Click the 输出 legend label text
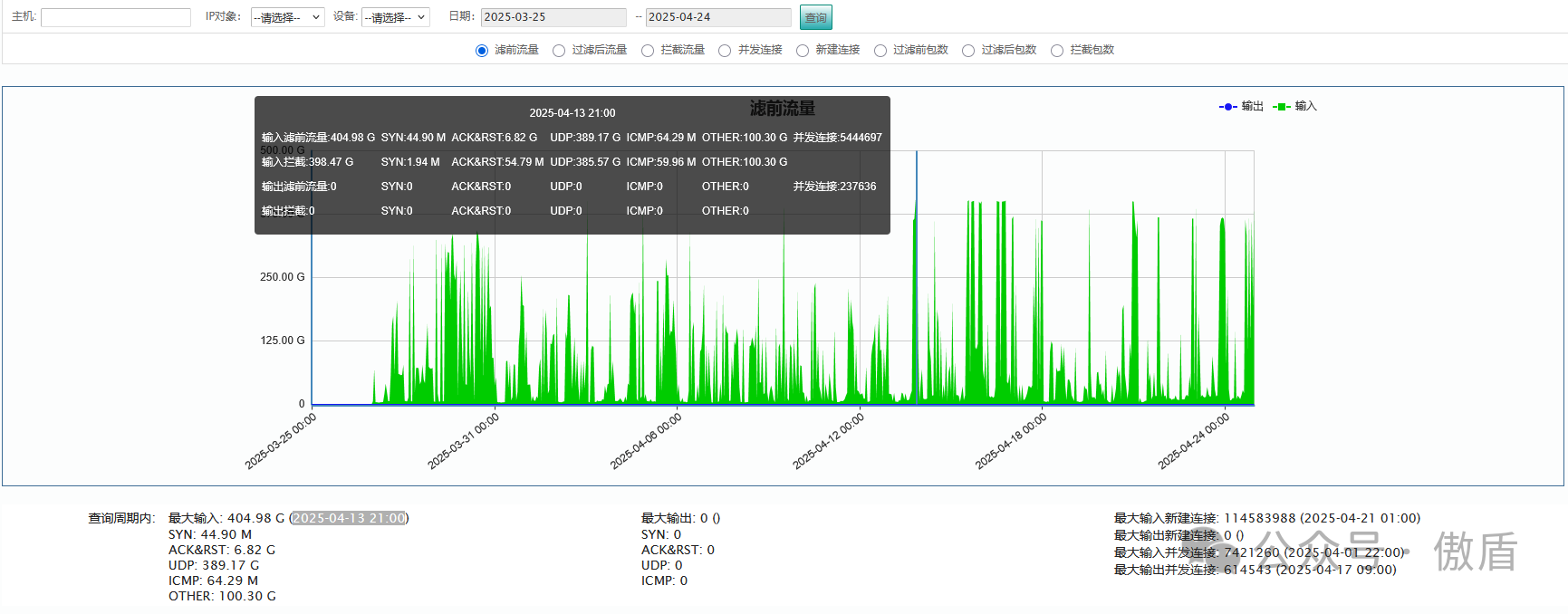This screenshot has height=614, width=1568. 1252,107
